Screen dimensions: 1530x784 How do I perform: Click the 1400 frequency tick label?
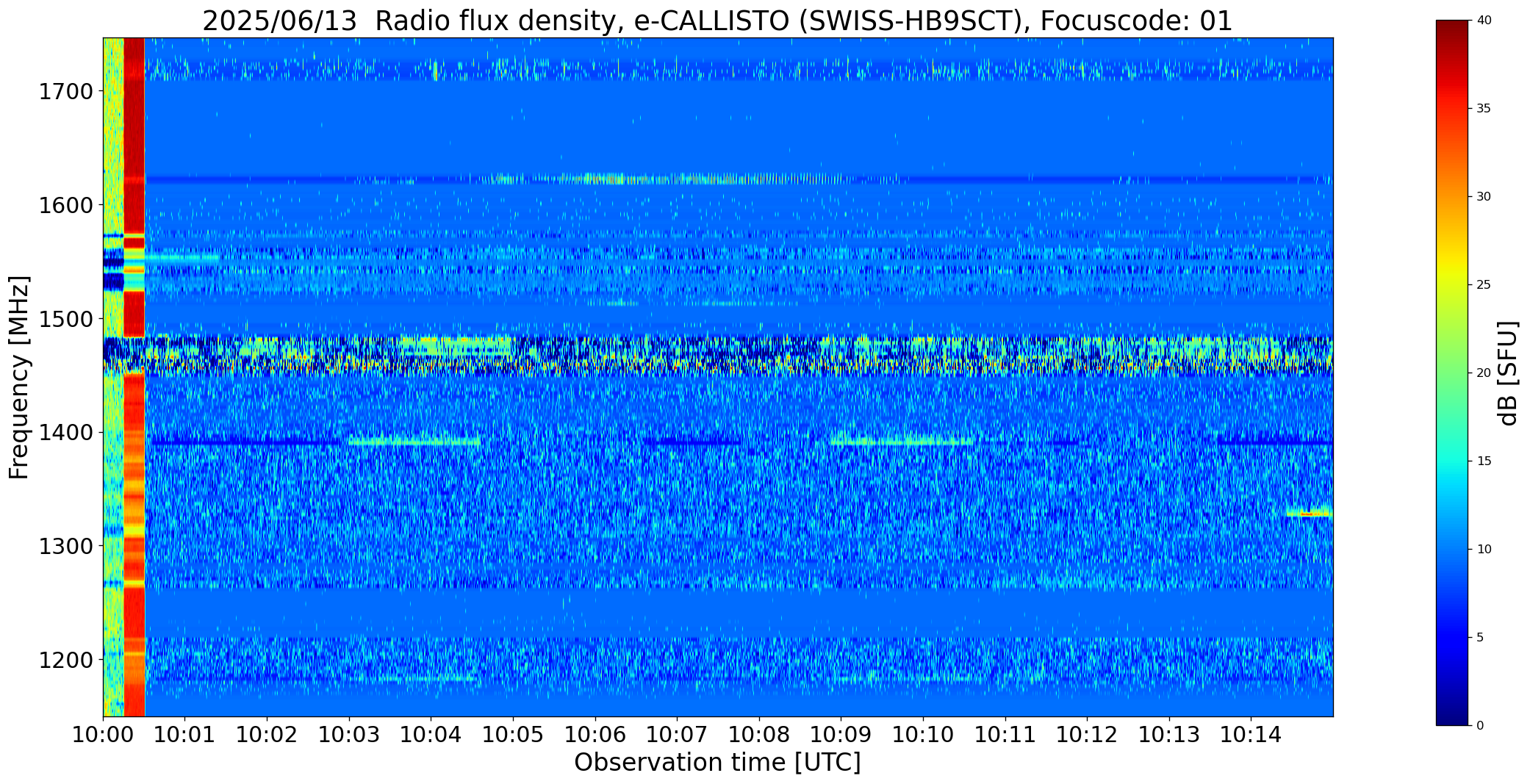click(x=65, y=433)
